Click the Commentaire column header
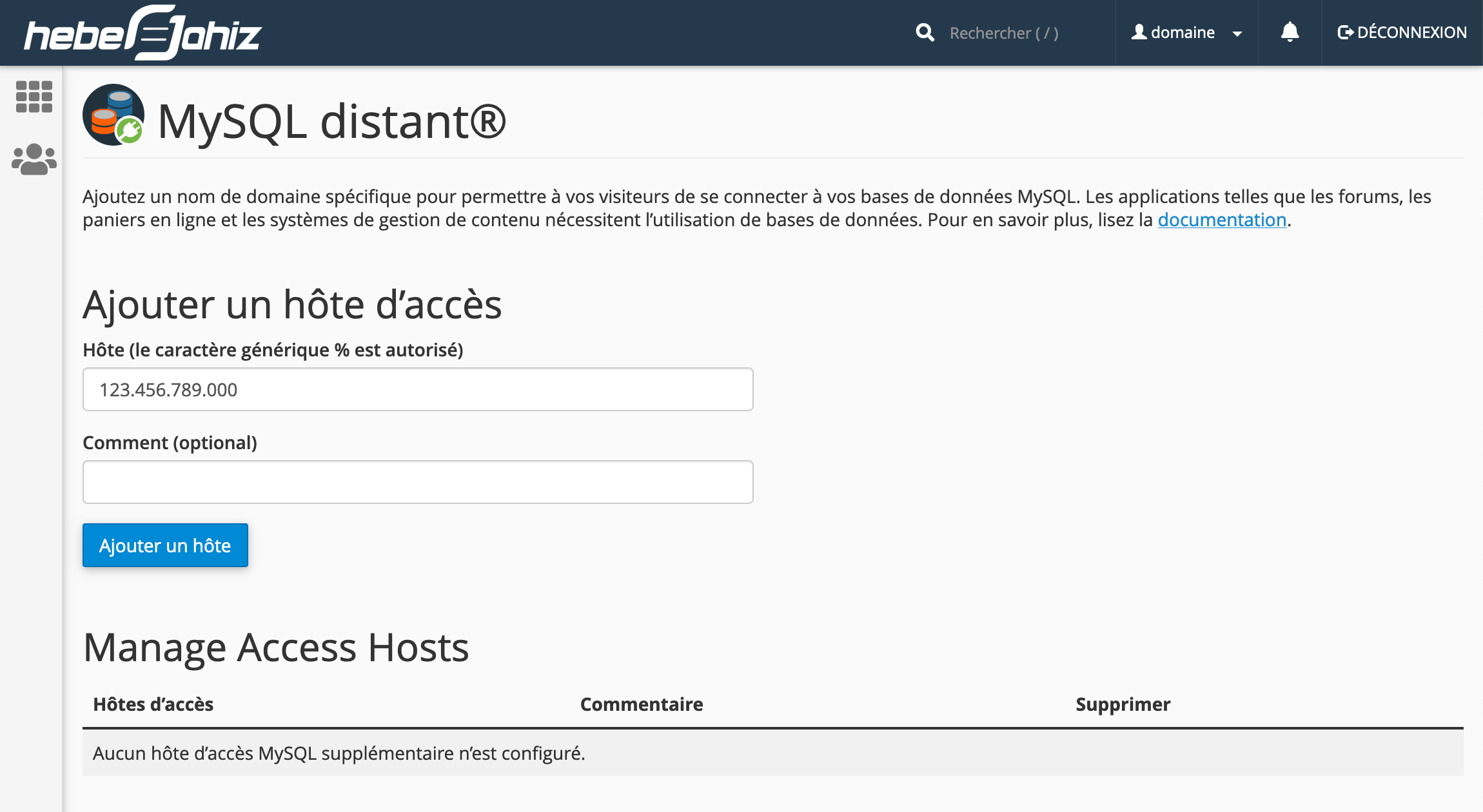1483x812 pixels. tap(642, 704)
